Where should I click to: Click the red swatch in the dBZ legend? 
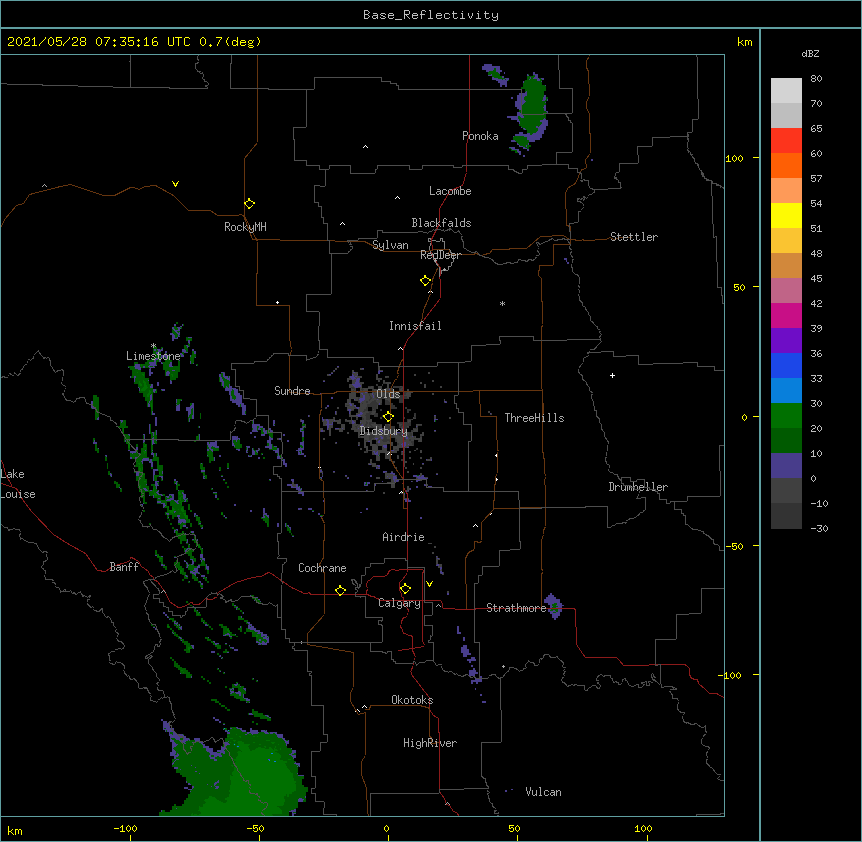pyautogui.click(x=786, y=140)
